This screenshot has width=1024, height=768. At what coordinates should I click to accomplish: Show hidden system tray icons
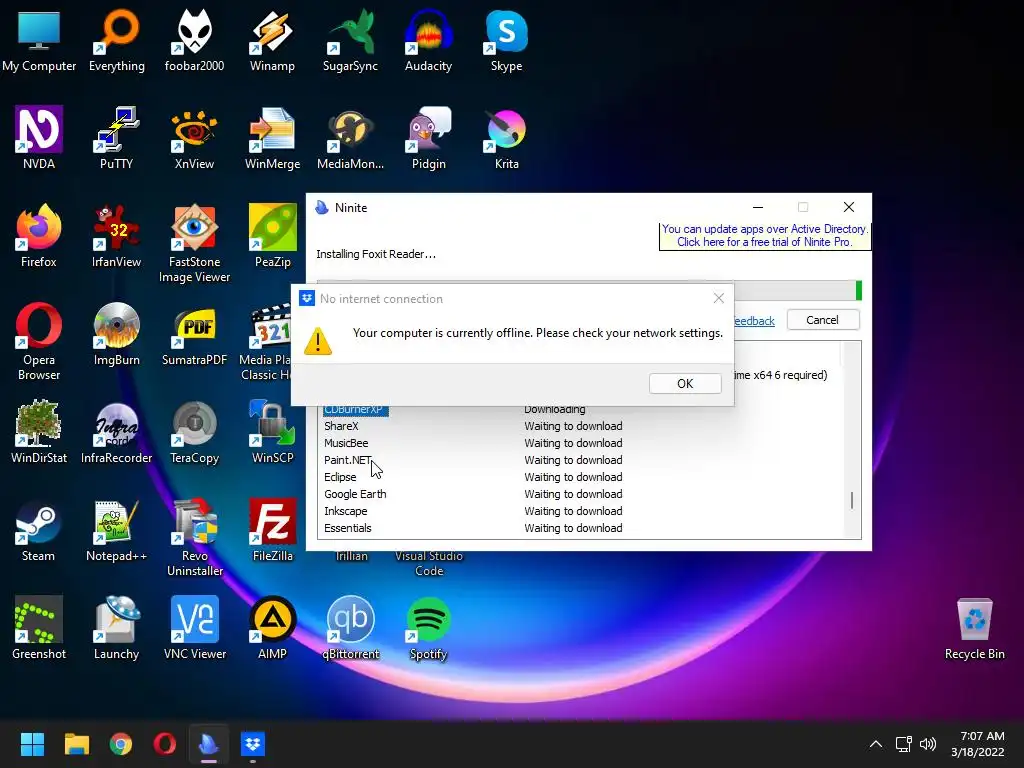(x=876, y=744)
